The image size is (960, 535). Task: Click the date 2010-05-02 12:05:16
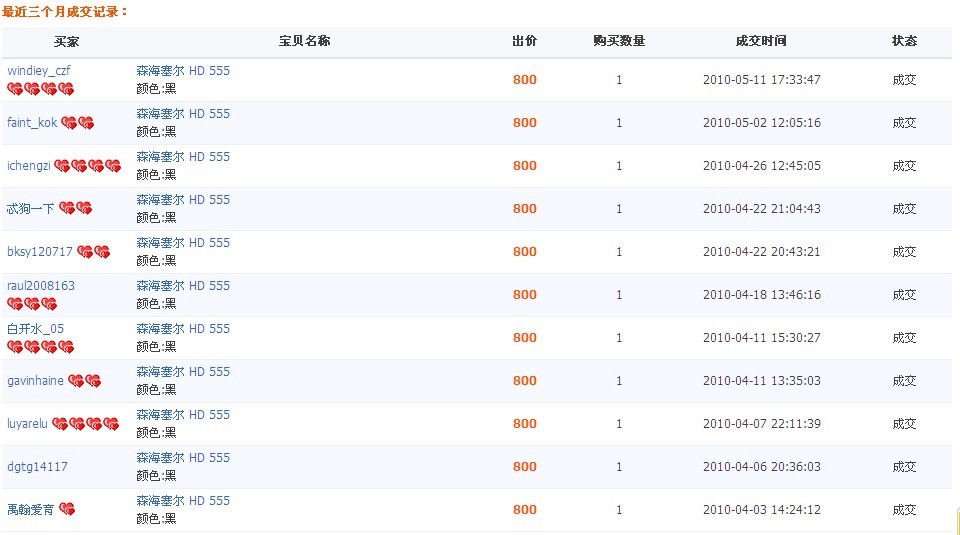[762, 122]
